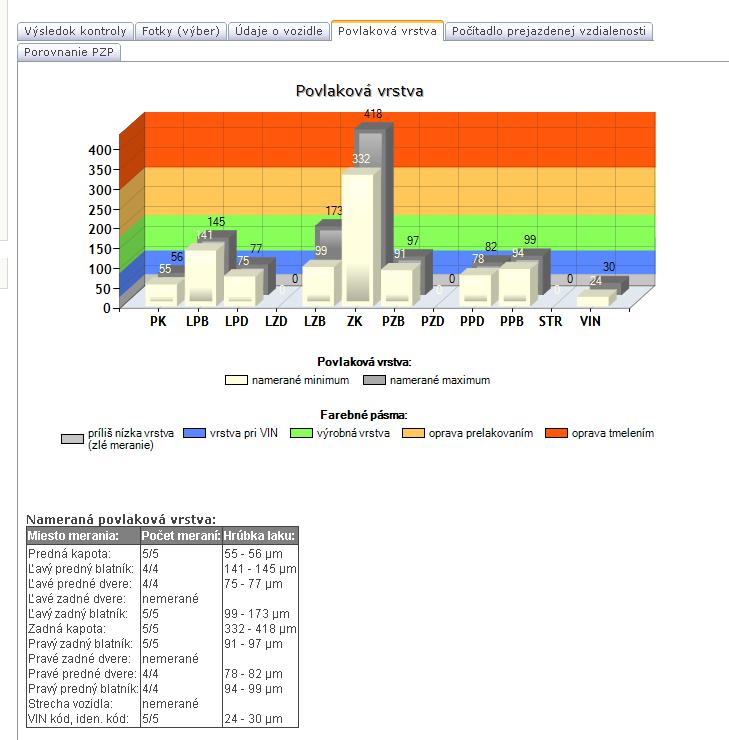This screenshot has height=740, width=729.
Task: Select the Pravé predné dvere row label
Action: [x=82, y=674]
